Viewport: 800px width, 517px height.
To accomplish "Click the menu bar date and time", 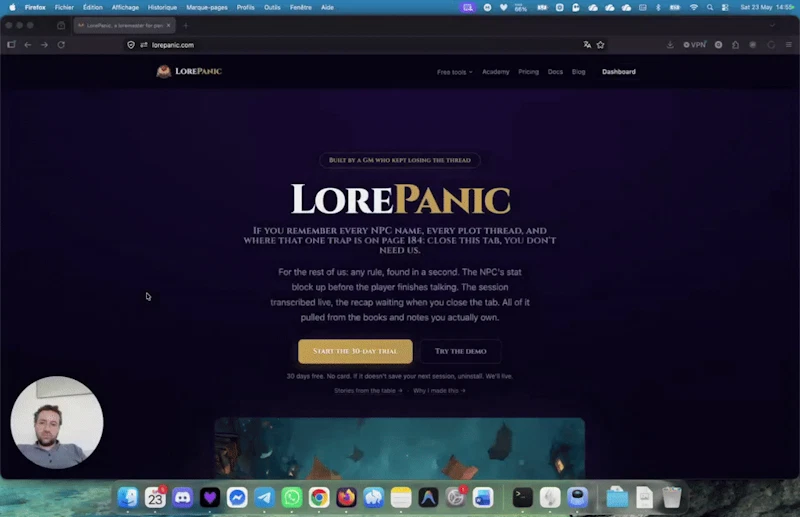I will pos(766,7).
